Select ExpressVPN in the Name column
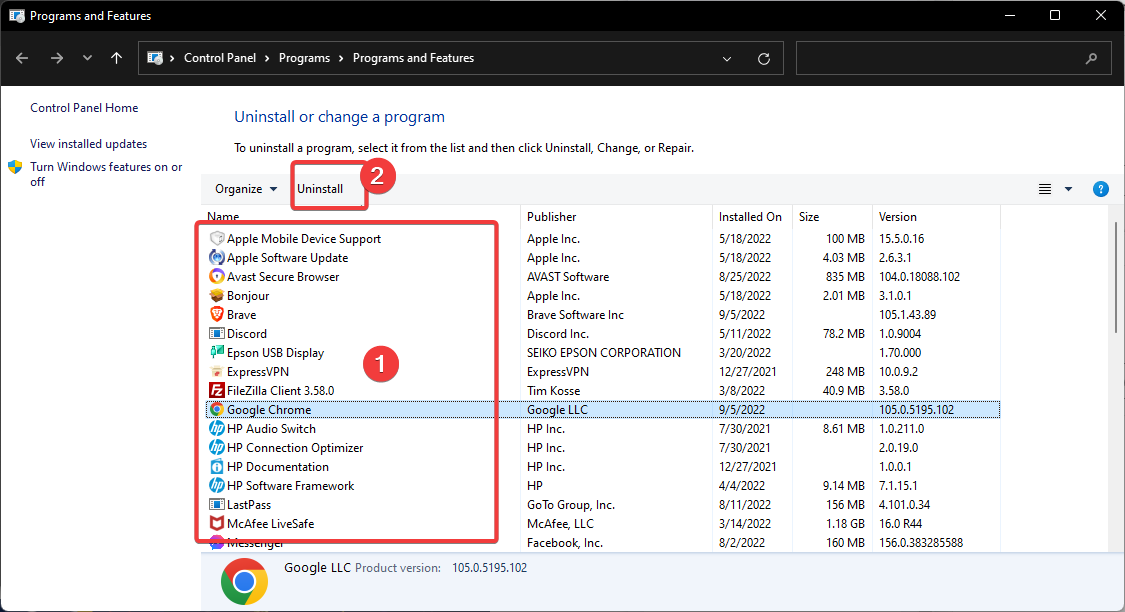 [258, 372]
